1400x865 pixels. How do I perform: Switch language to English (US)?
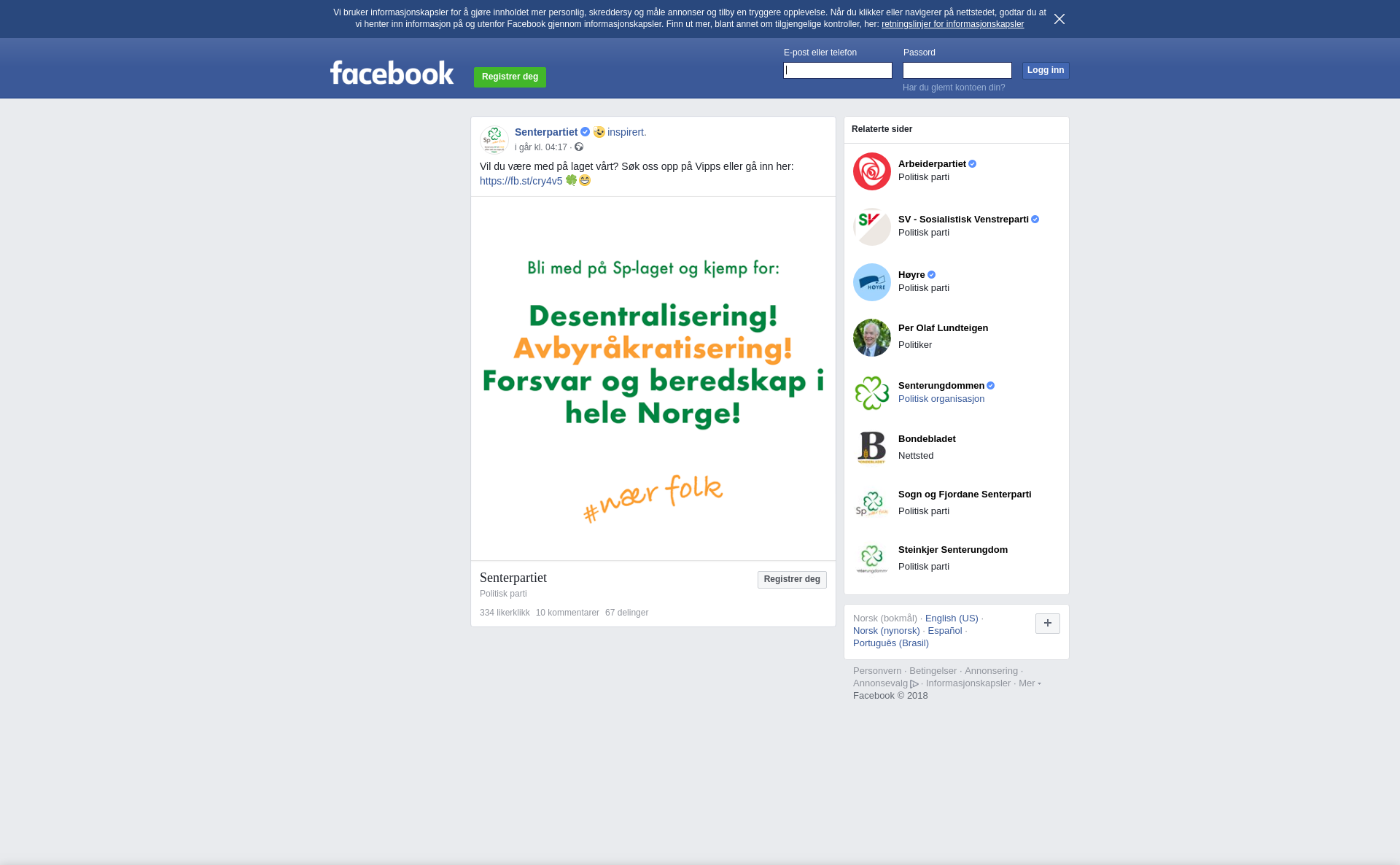click(x=952, y=618)
